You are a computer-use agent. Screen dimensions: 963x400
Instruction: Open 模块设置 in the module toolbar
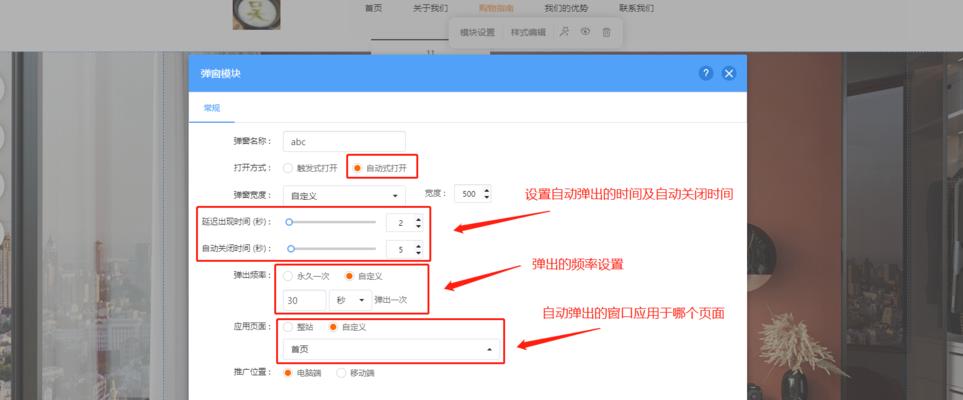[x=477, y=33]
